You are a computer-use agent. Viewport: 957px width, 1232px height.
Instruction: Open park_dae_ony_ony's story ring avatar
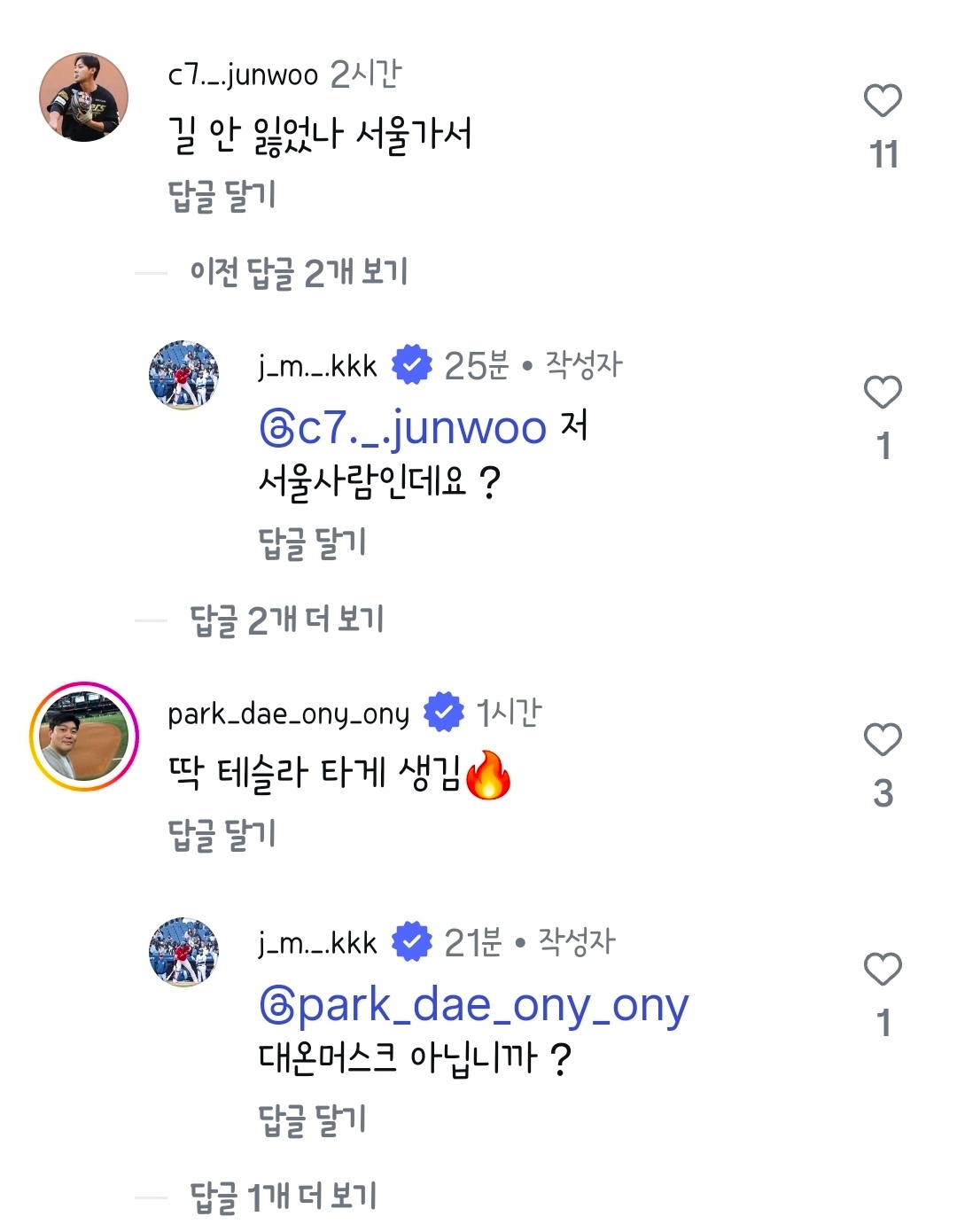(x=84, y=737)
